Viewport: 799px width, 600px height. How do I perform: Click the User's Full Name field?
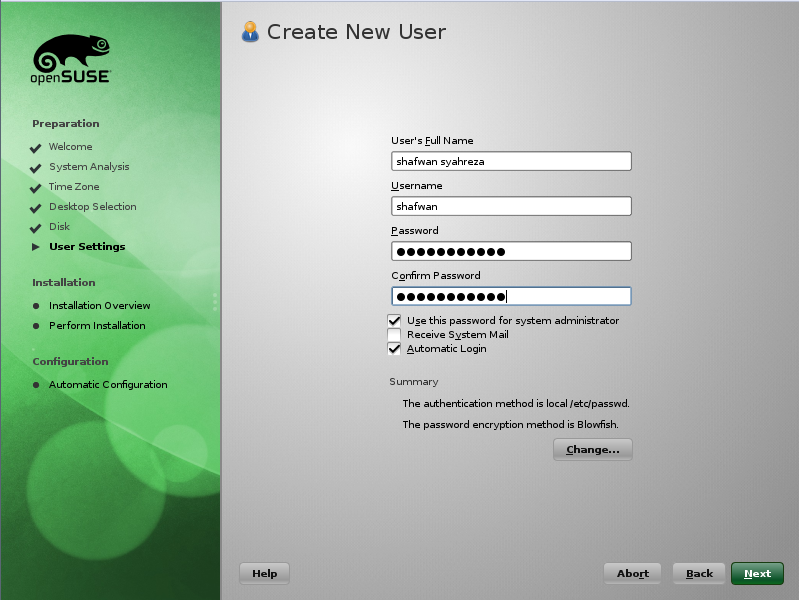click(511, 161)
